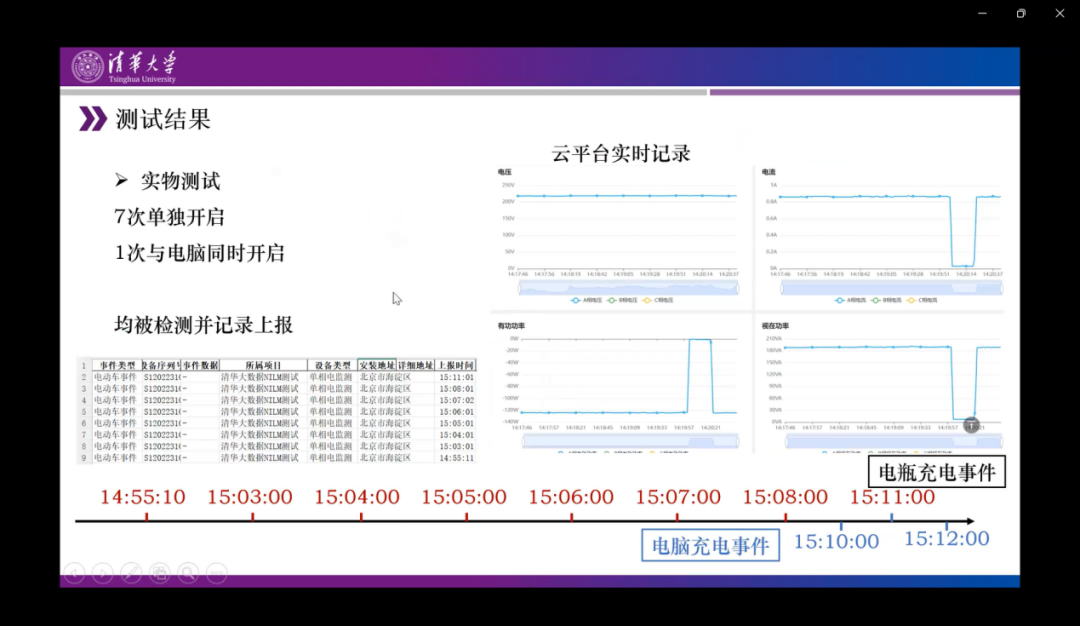Select the 电脑充电事件 label box
Screen dimensions: 1080x626
click(x=710, y=545)
